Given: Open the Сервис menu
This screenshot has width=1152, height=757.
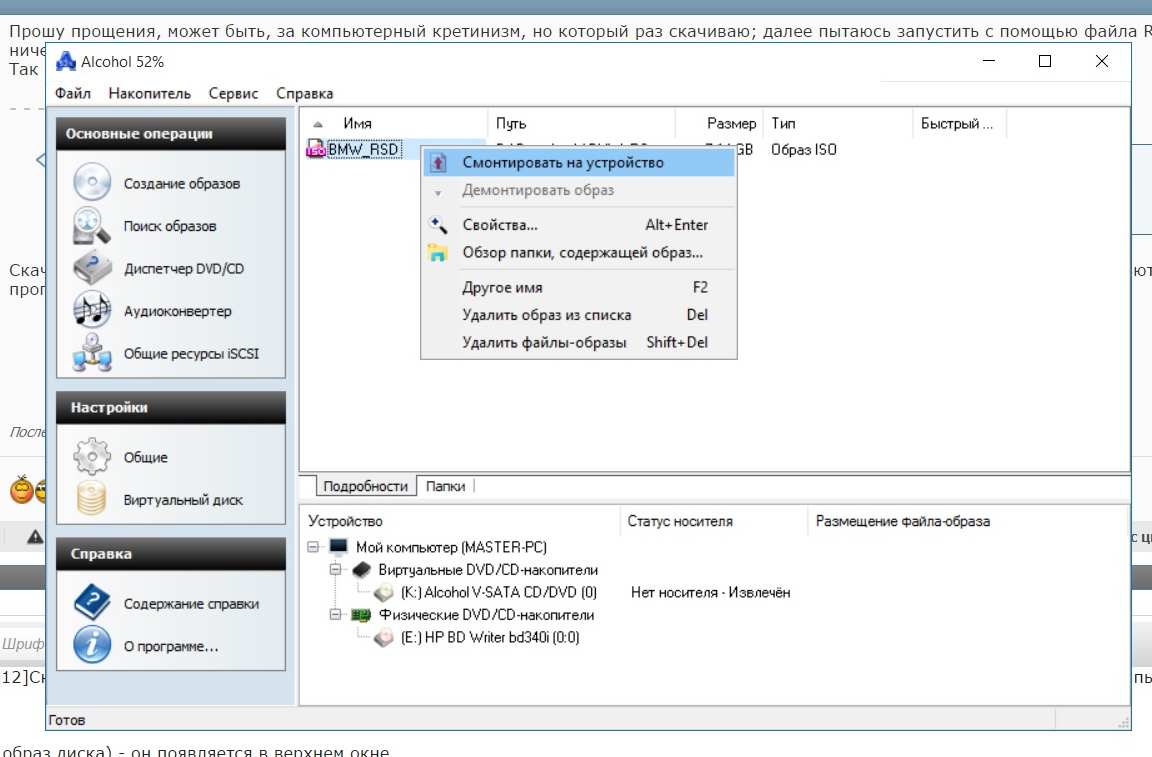Looking at the screenshot, I should tap(233, 93).
